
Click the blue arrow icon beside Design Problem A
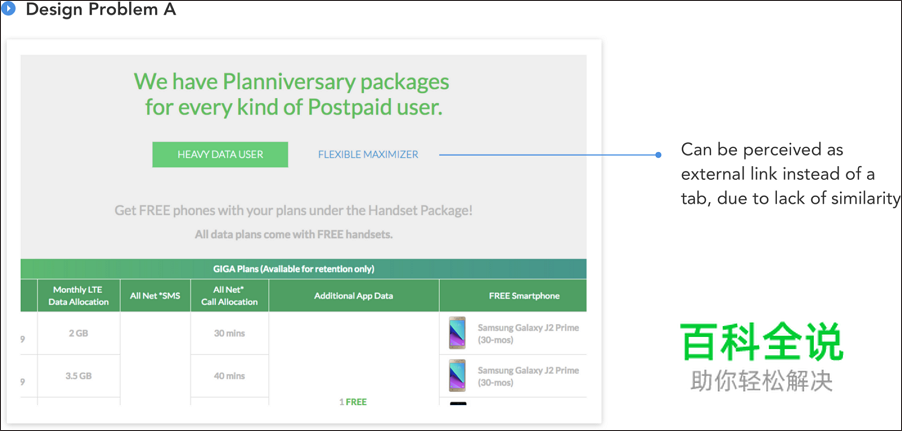pyautogui.click(x=9, y=9)
